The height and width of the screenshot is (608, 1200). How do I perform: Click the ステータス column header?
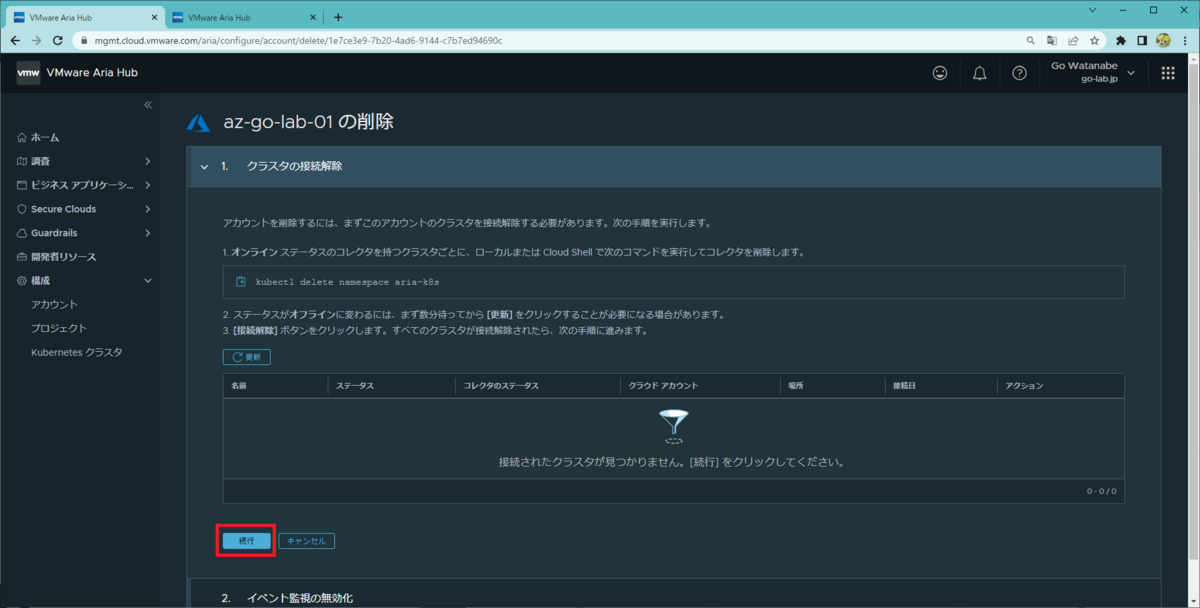click(x=355, y=385)
